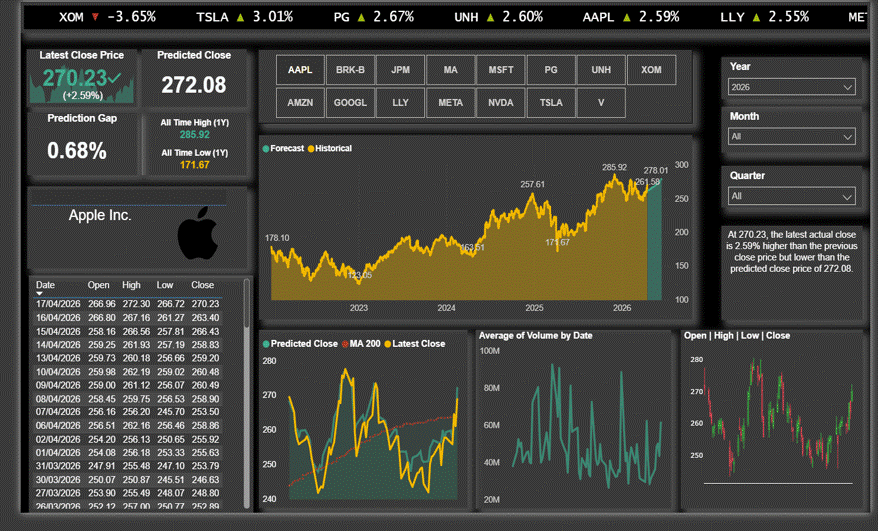The image size is (878, 531).
Task: Select the NVDA ticker button
Action: [x=501, y=103]
